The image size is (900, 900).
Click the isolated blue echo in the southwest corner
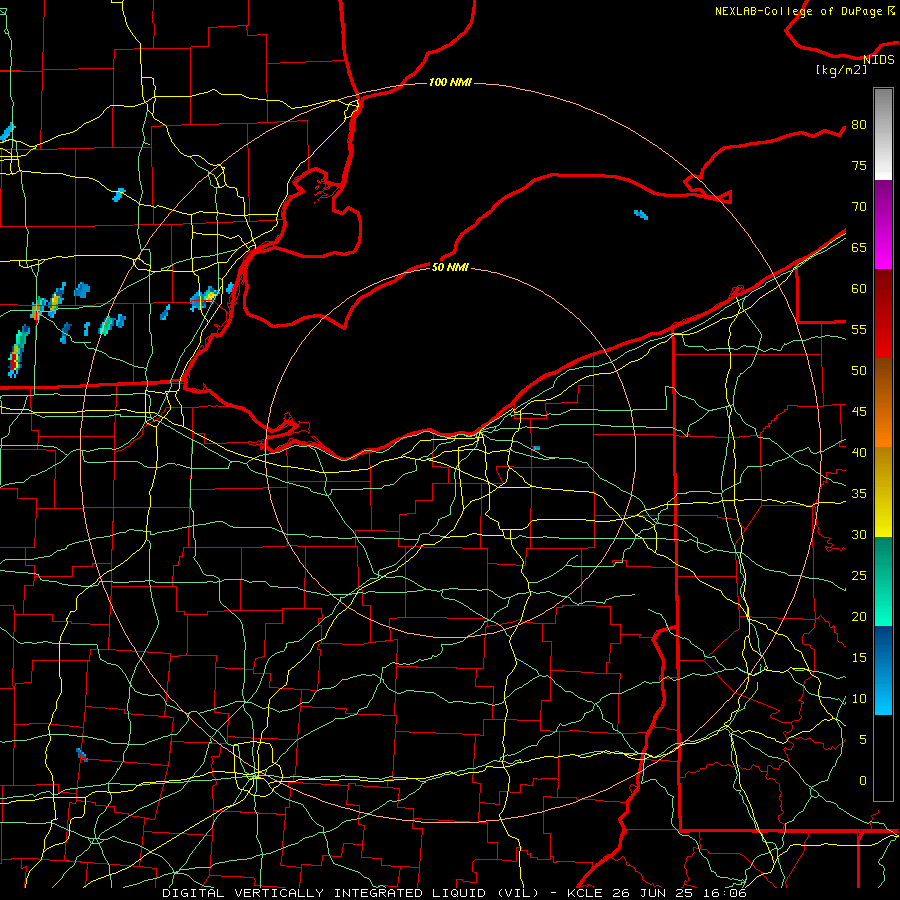(82, 755)
